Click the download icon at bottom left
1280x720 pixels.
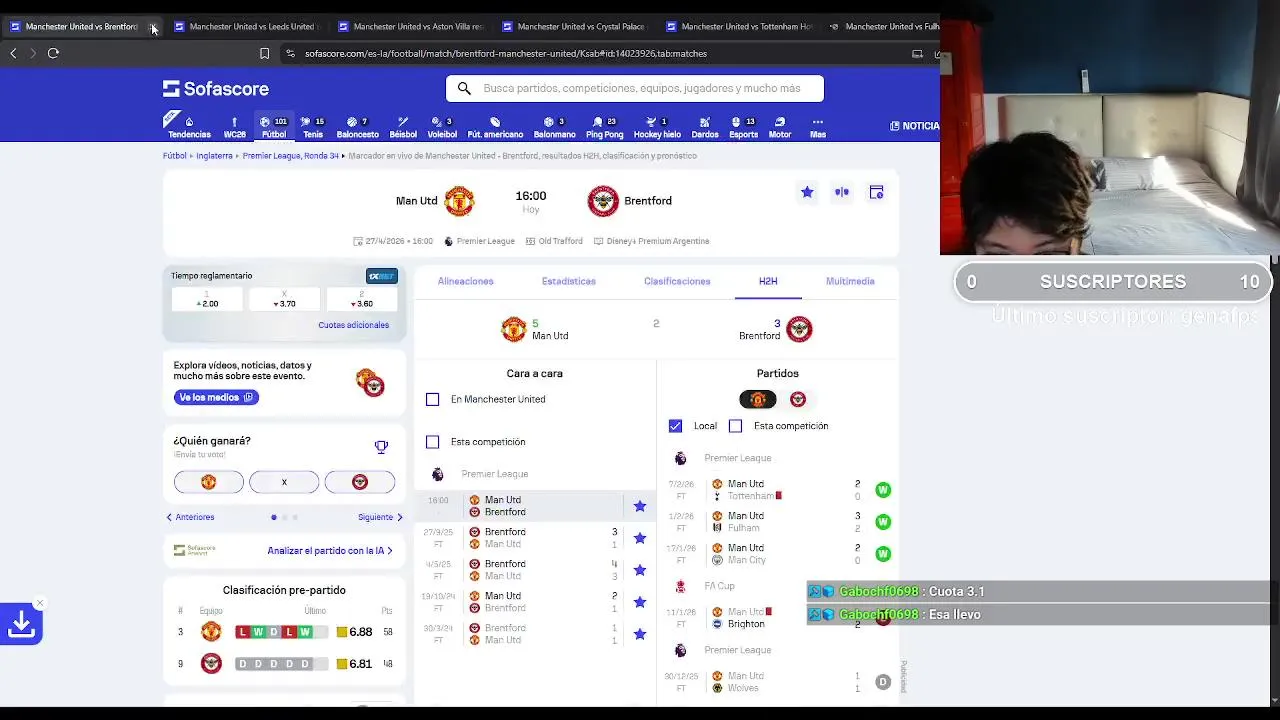pyautogui.click(x=21, y=624)
